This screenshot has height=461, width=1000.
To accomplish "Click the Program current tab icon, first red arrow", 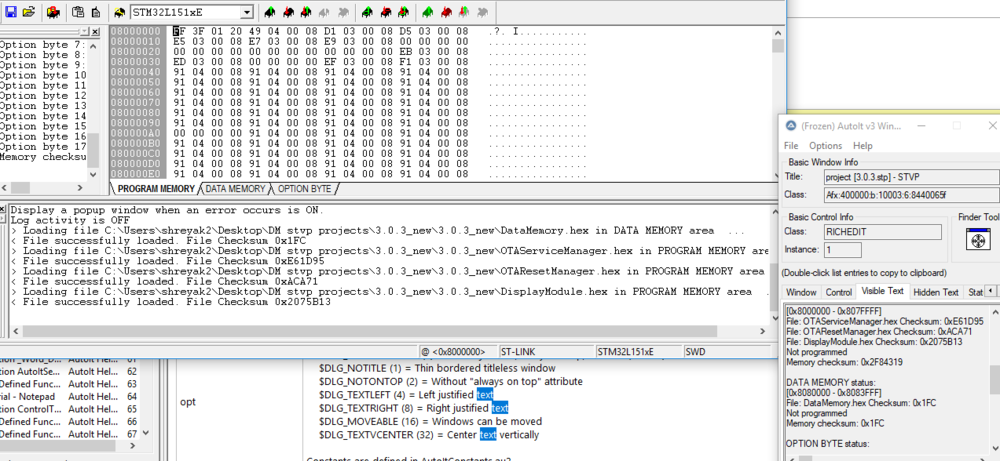I will click(x=288, y=11).
